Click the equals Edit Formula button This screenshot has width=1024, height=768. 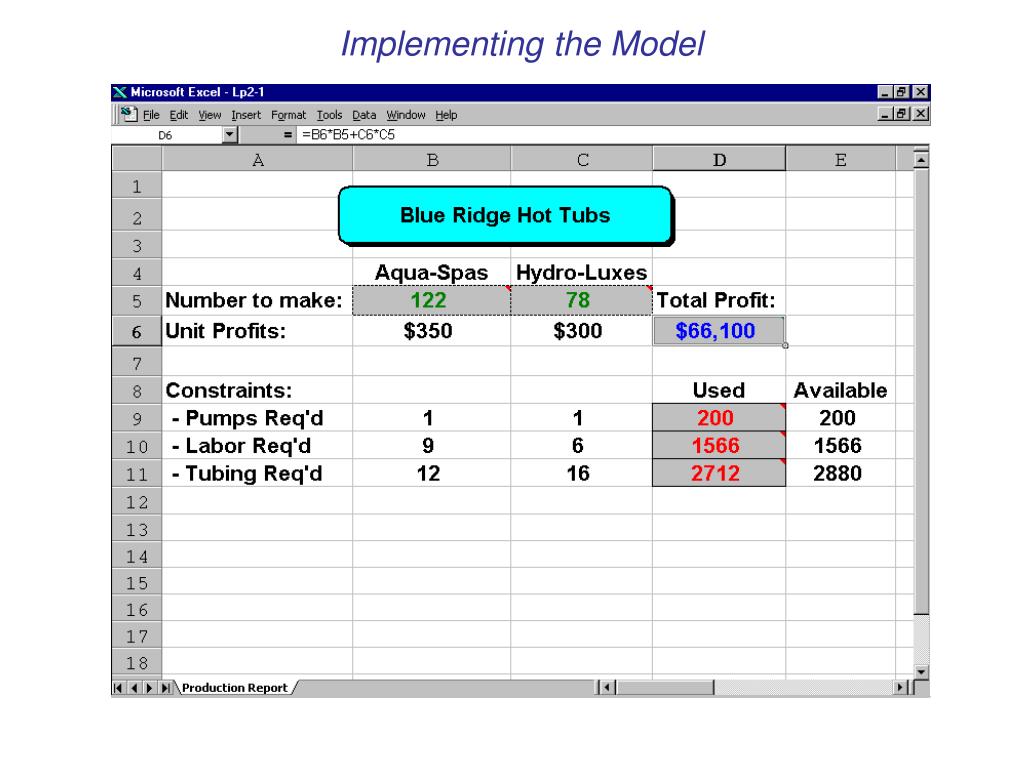click(287, 135)
